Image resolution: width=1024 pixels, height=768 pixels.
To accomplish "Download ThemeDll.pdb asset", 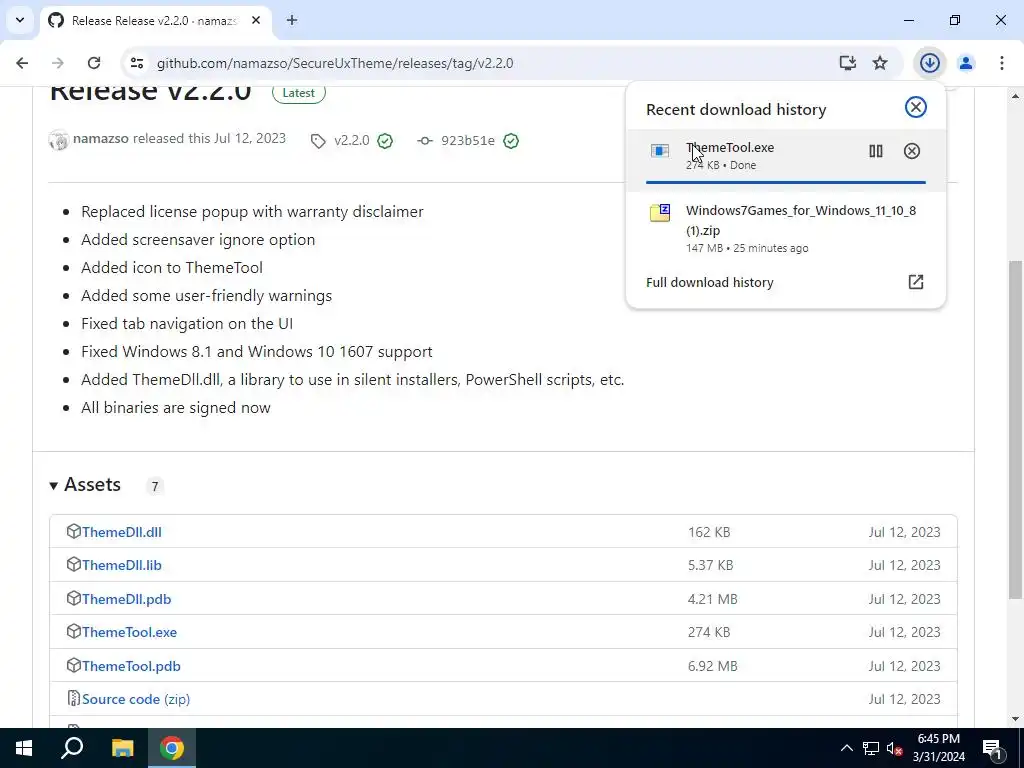I will (126, 600).
